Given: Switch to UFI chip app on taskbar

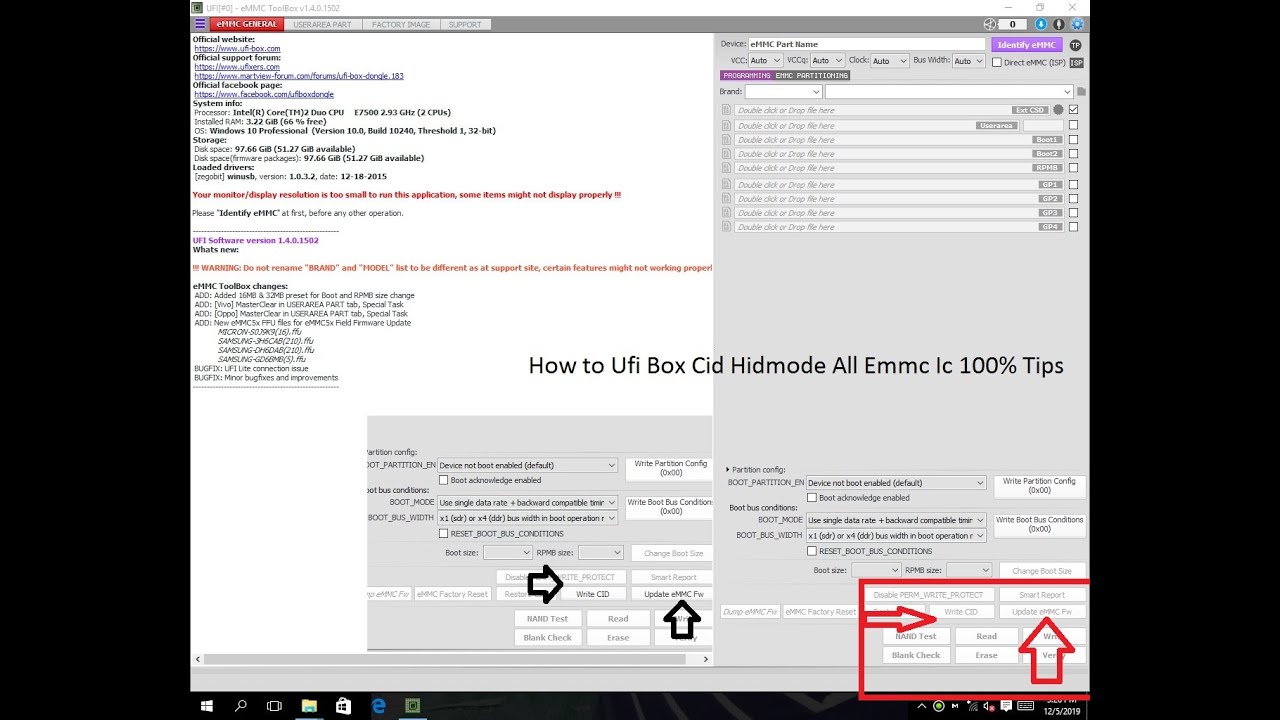Looking at the screenshot, I should click(x=412, y=706).
